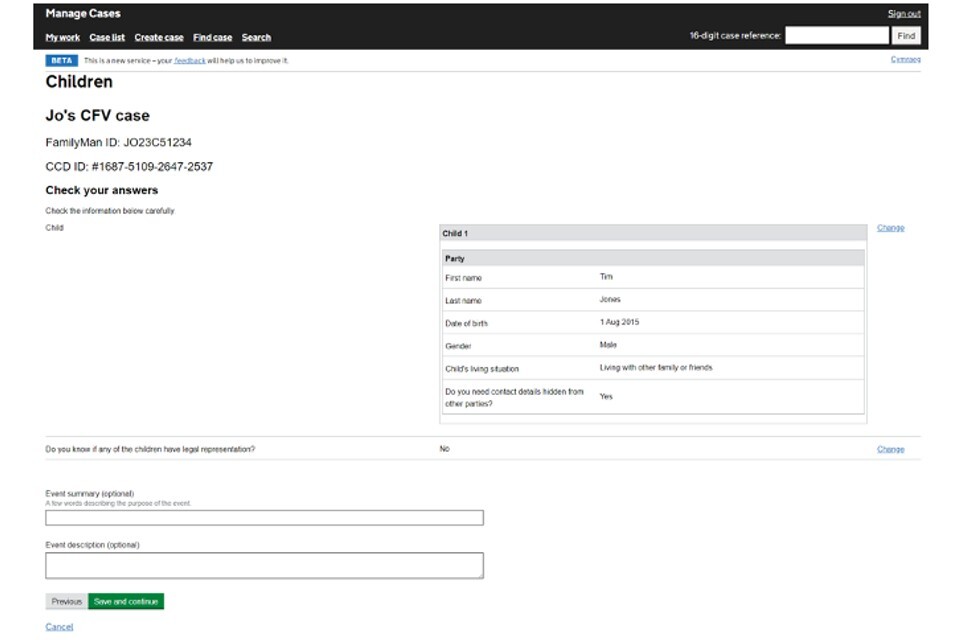Open the My work menu item
960x640 pixels.
(x=62, y=38)
